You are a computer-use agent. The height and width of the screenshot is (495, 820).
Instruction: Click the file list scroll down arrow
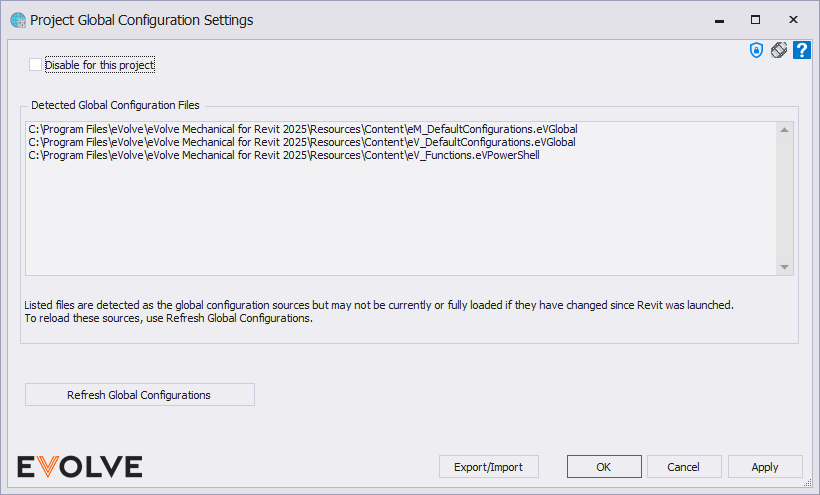click(784, 267)
